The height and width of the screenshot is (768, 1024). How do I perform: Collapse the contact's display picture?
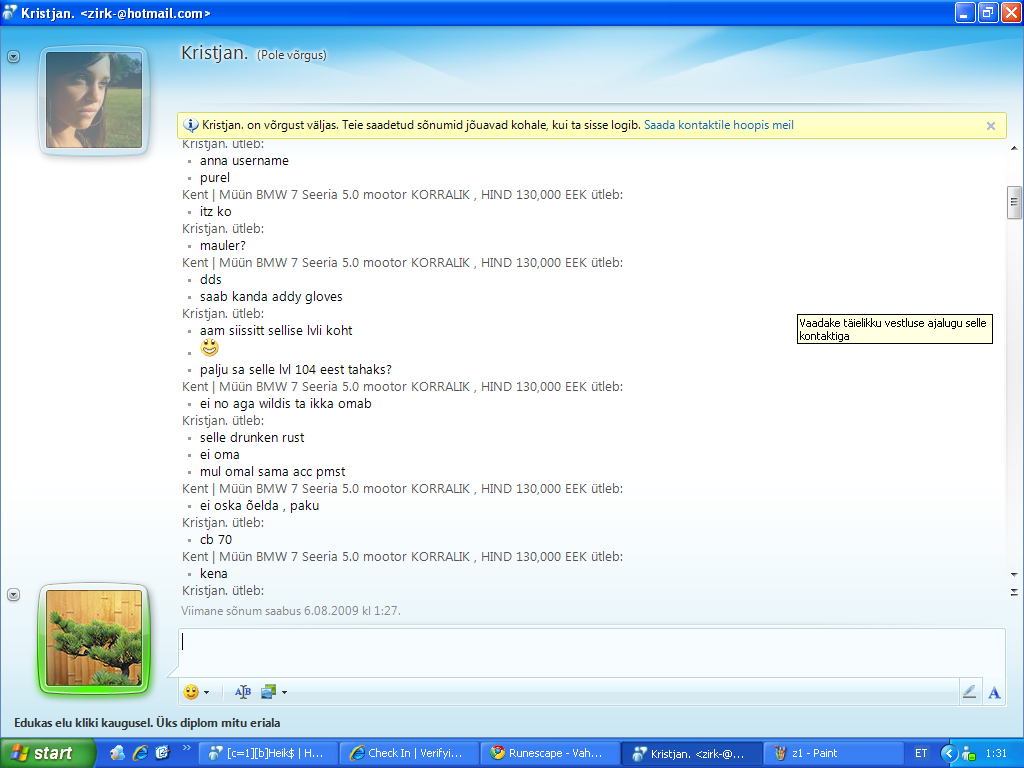pos(13,57)
